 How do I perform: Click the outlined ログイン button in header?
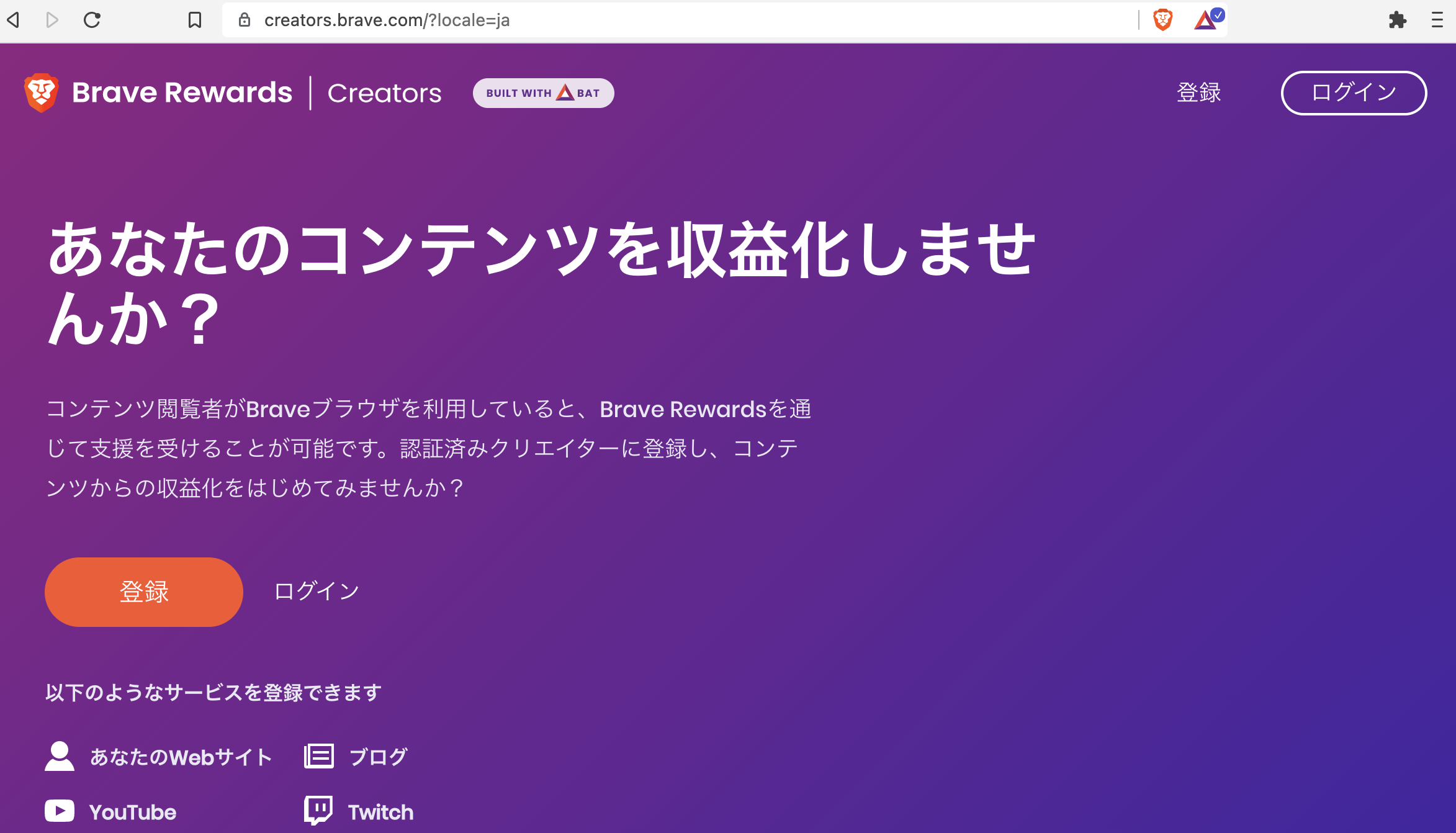(x=1354, y=93)
